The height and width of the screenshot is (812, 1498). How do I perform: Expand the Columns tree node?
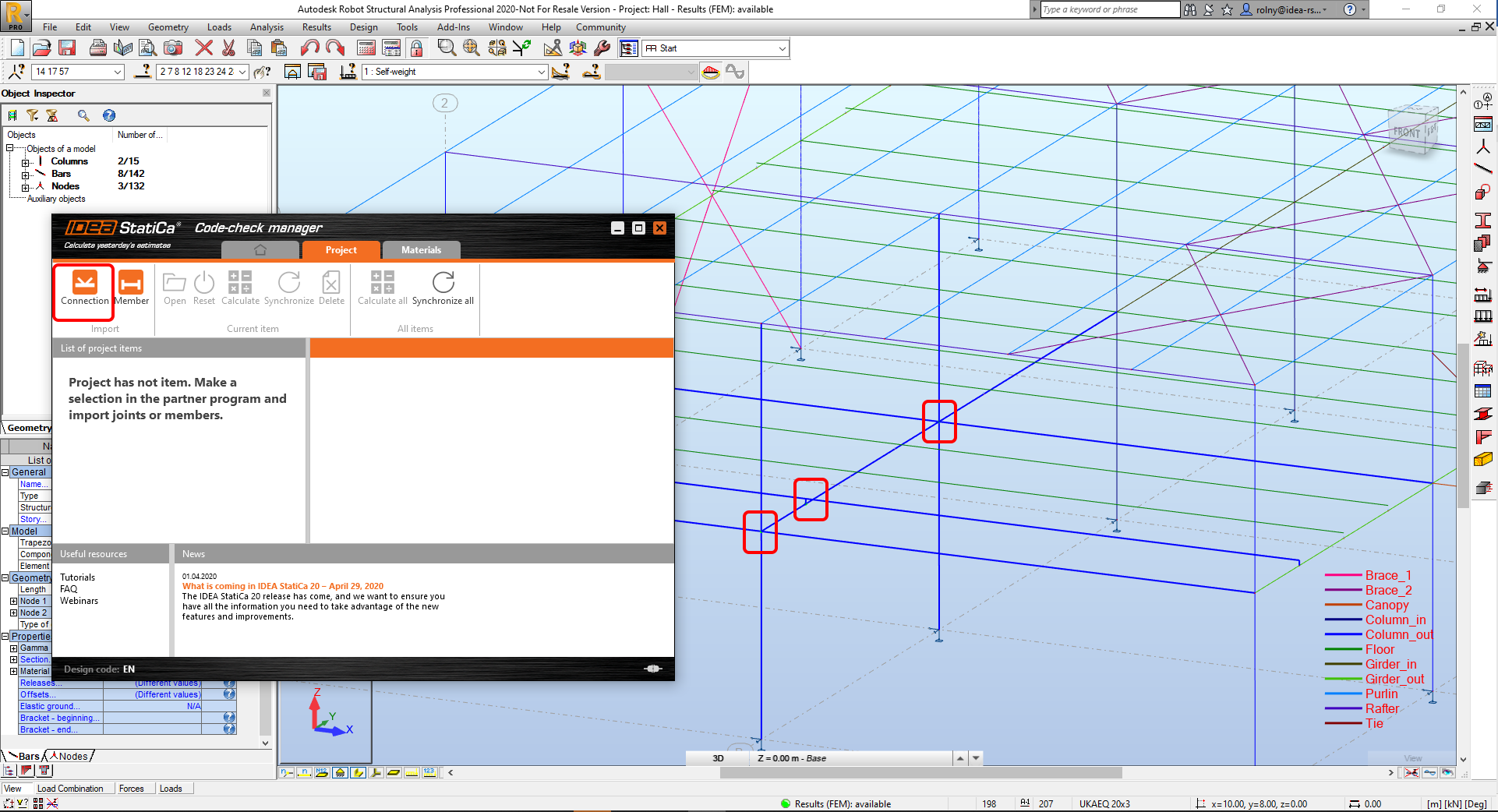tap(26, 162)
